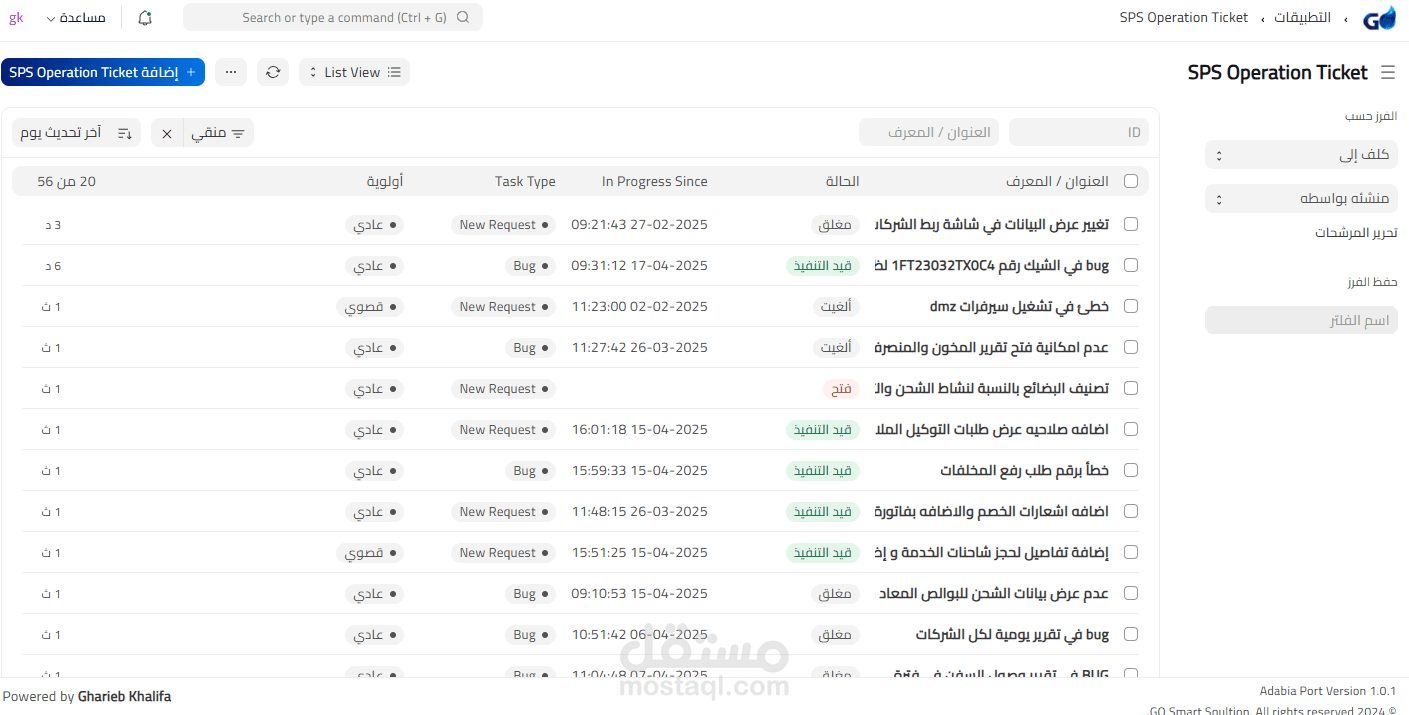This screenshot has width=1409, height=715.
Task: Click 'فتح' status badge of تصنيف البضائع row
Action: 841,388
